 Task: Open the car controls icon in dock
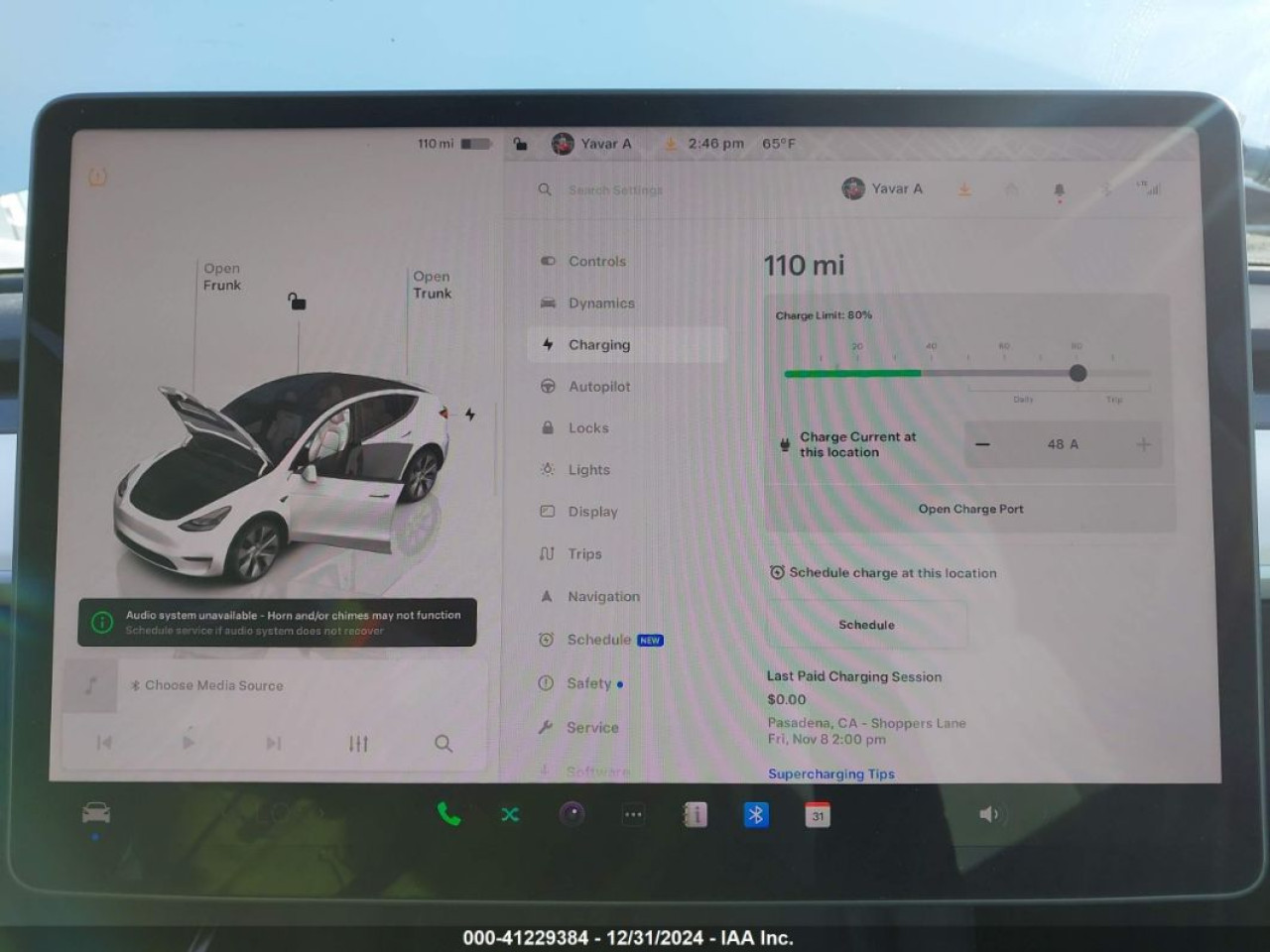pos(96,814)
